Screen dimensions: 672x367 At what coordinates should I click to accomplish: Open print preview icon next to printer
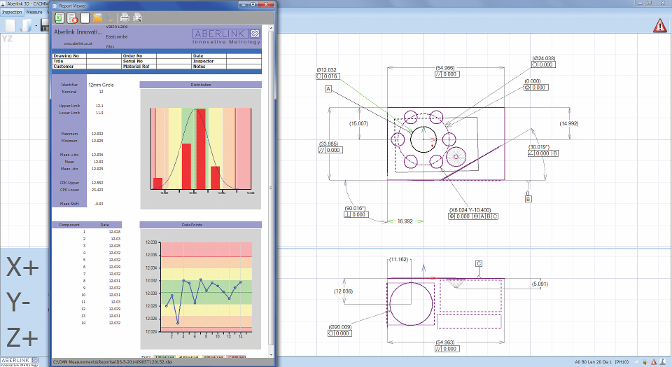coord(137,18)
